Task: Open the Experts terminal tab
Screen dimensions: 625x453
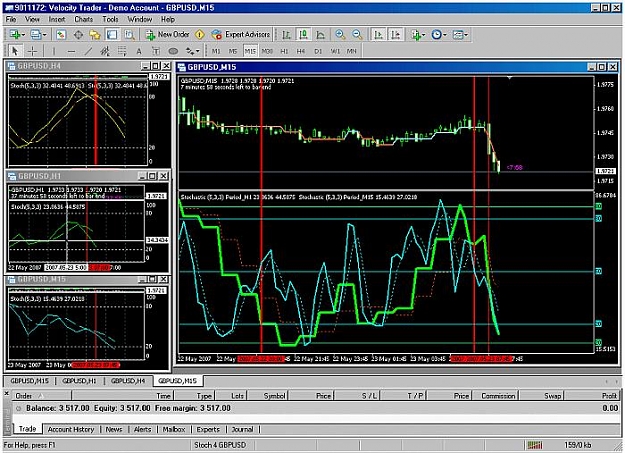Action: point(208,429)
